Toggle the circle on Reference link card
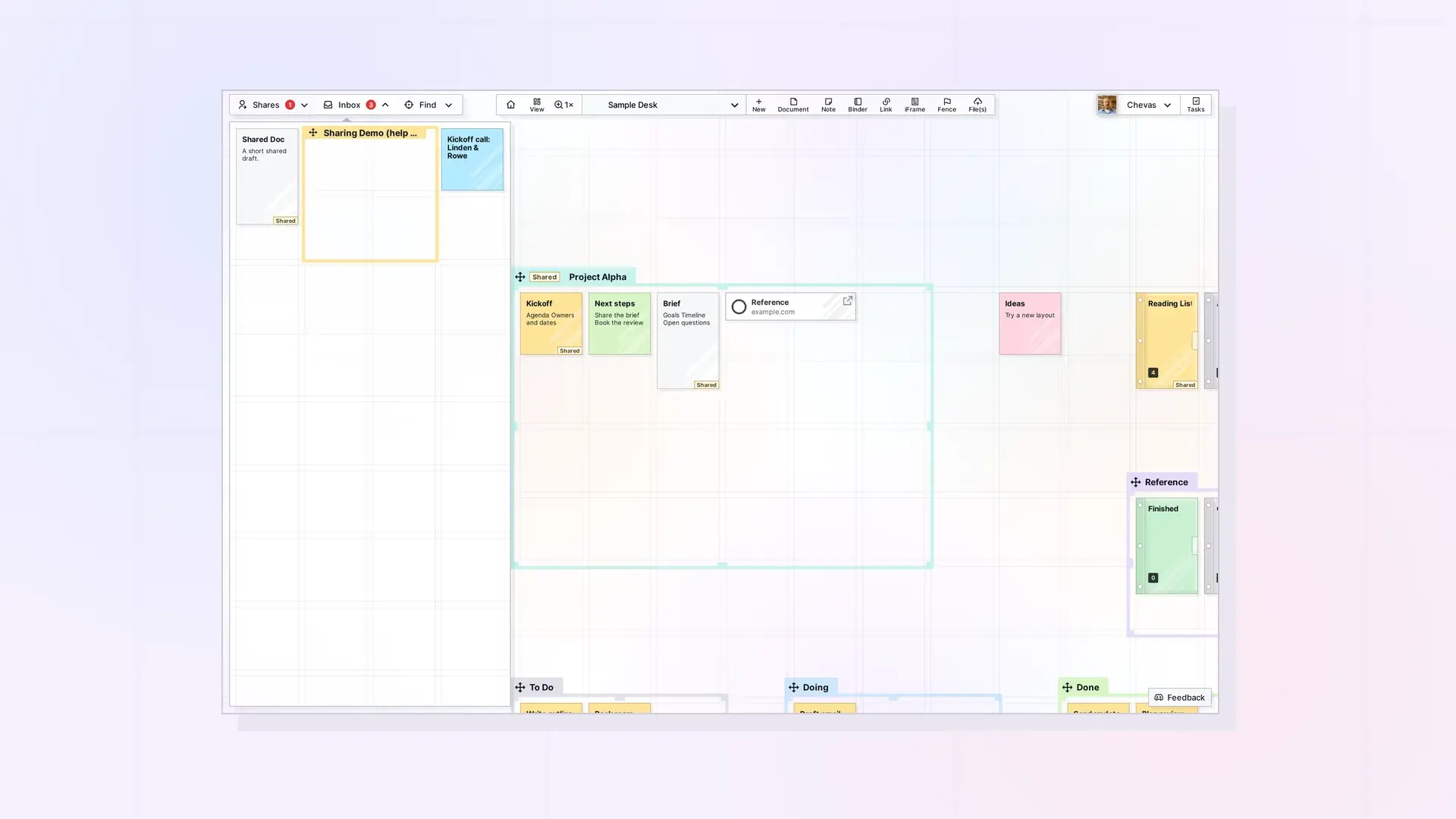This screenshot has width=1456, height=819. click(739, 307)
